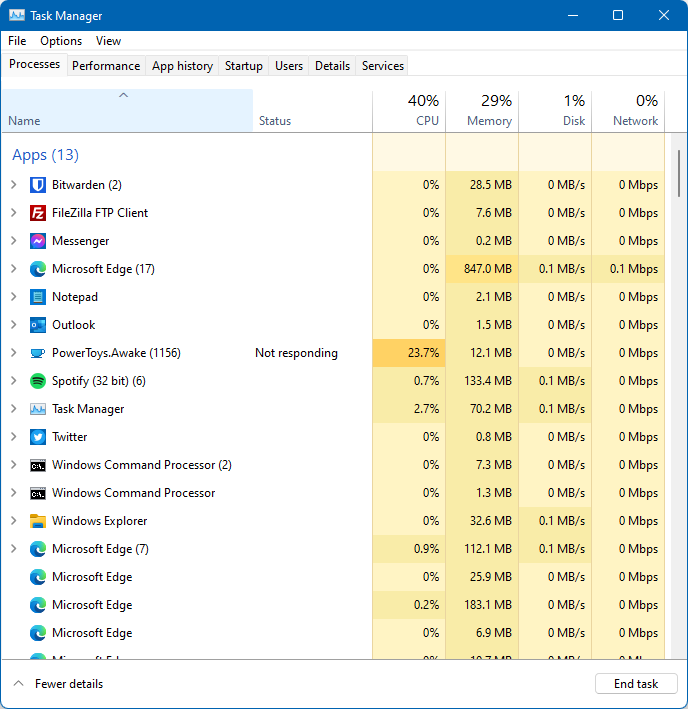Select the Windows Command Processor 1.3 MB row
Screen dimensions: 688x709
pos(333,493)
